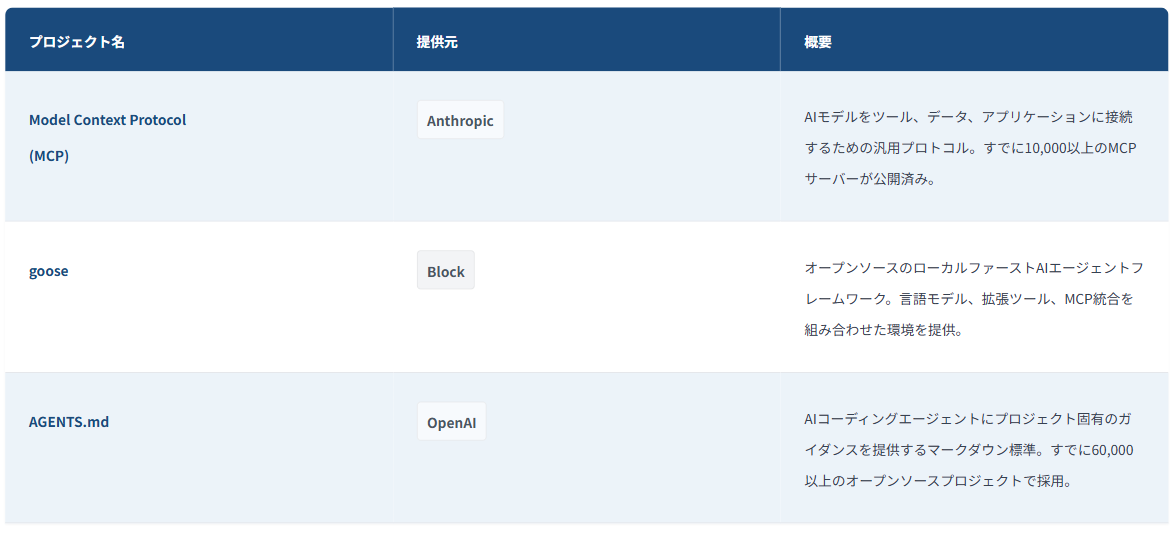The image size is (1174, 533).
Task: Select the Model Context Protocol project name
Action: (x=107, y=120)
